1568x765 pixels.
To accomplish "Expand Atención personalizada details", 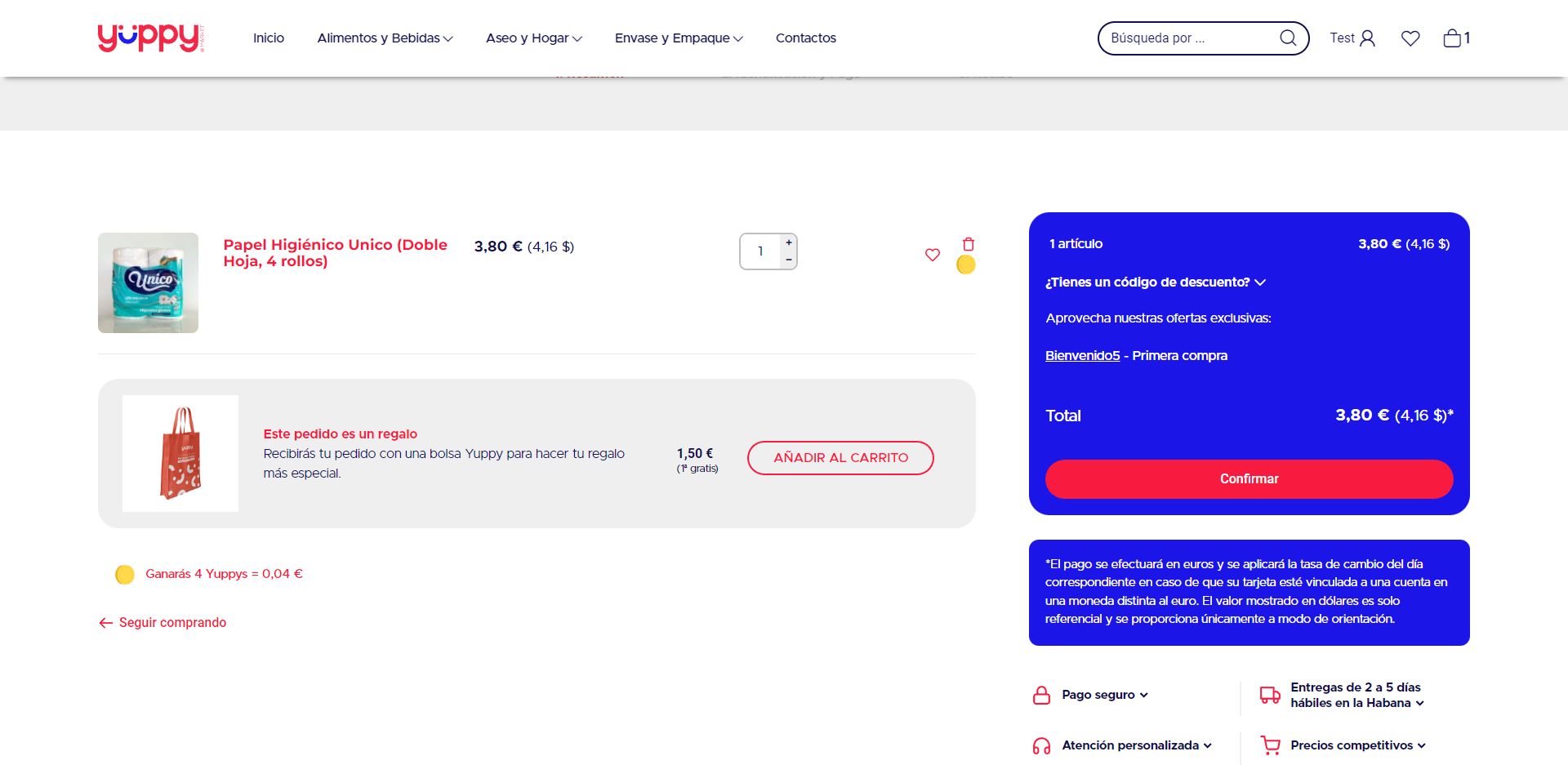I will [x=1137, y=745].
